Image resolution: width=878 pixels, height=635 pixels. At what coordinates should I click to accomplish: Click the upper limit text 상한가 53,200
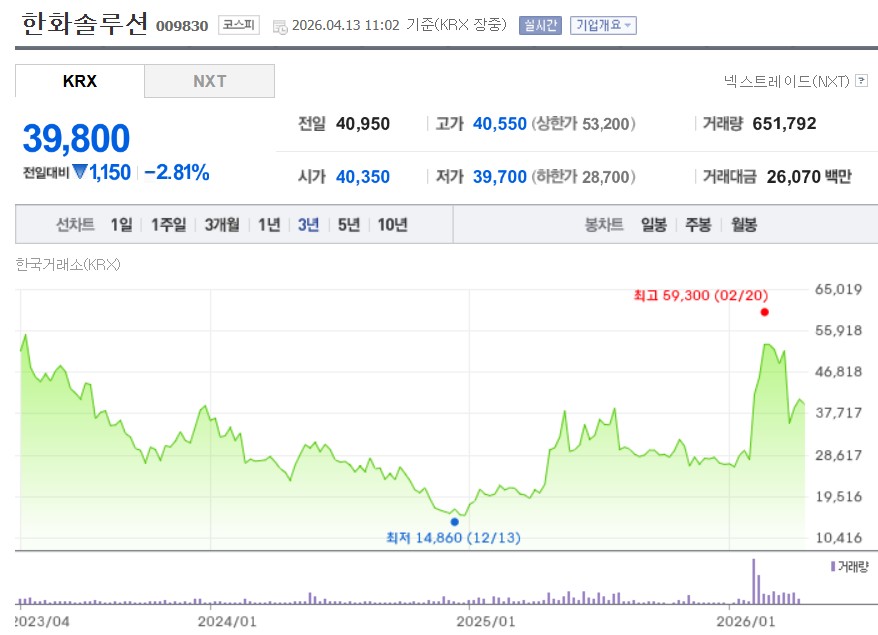583,124
